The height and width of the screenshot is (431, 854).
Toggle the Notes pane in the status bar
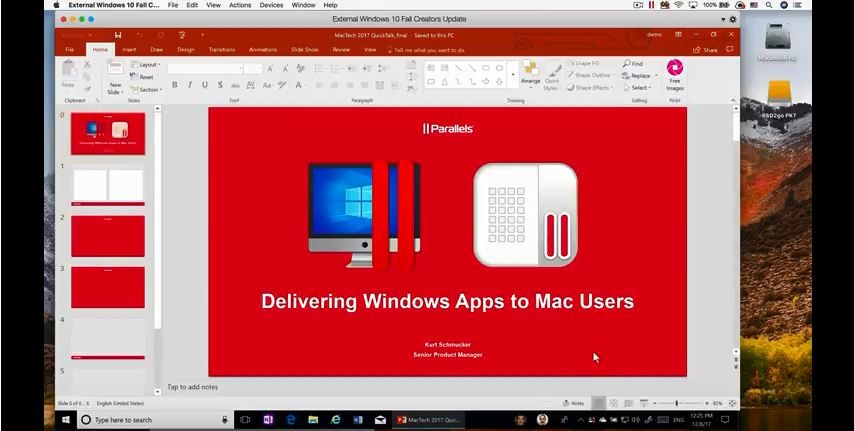574,403
